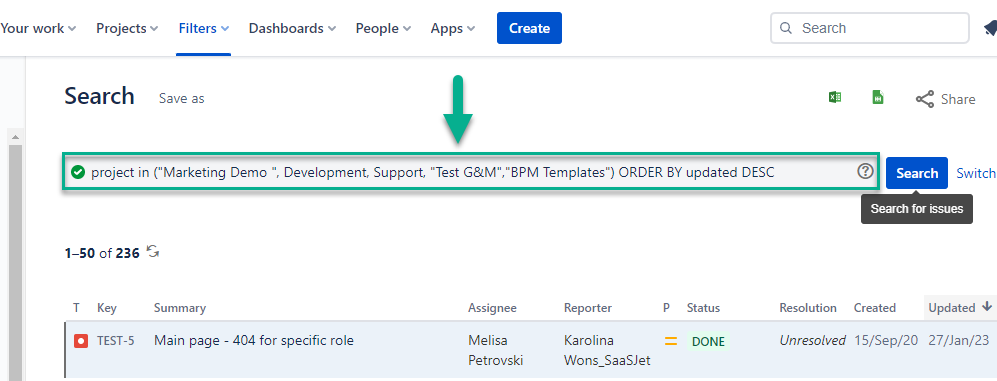Click reporter Karolina Wons_SaaSJet
This screenshot has height=381, width=997.
[x=607, y=350]
